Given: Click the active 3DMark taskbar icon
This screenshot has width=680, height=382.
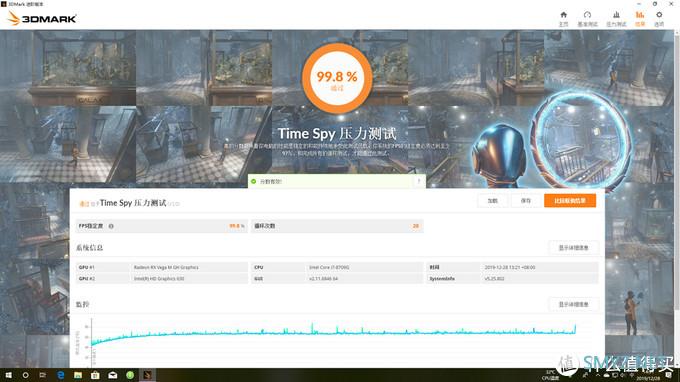Looking at the screenshot, I should pyautogui.click(x=147, y=375).
